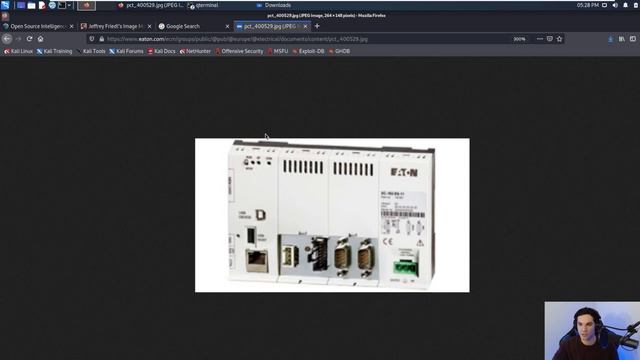Go back to the previous page
The width and height of the screenshot is (640, 360).
click(x=7, y=39)
